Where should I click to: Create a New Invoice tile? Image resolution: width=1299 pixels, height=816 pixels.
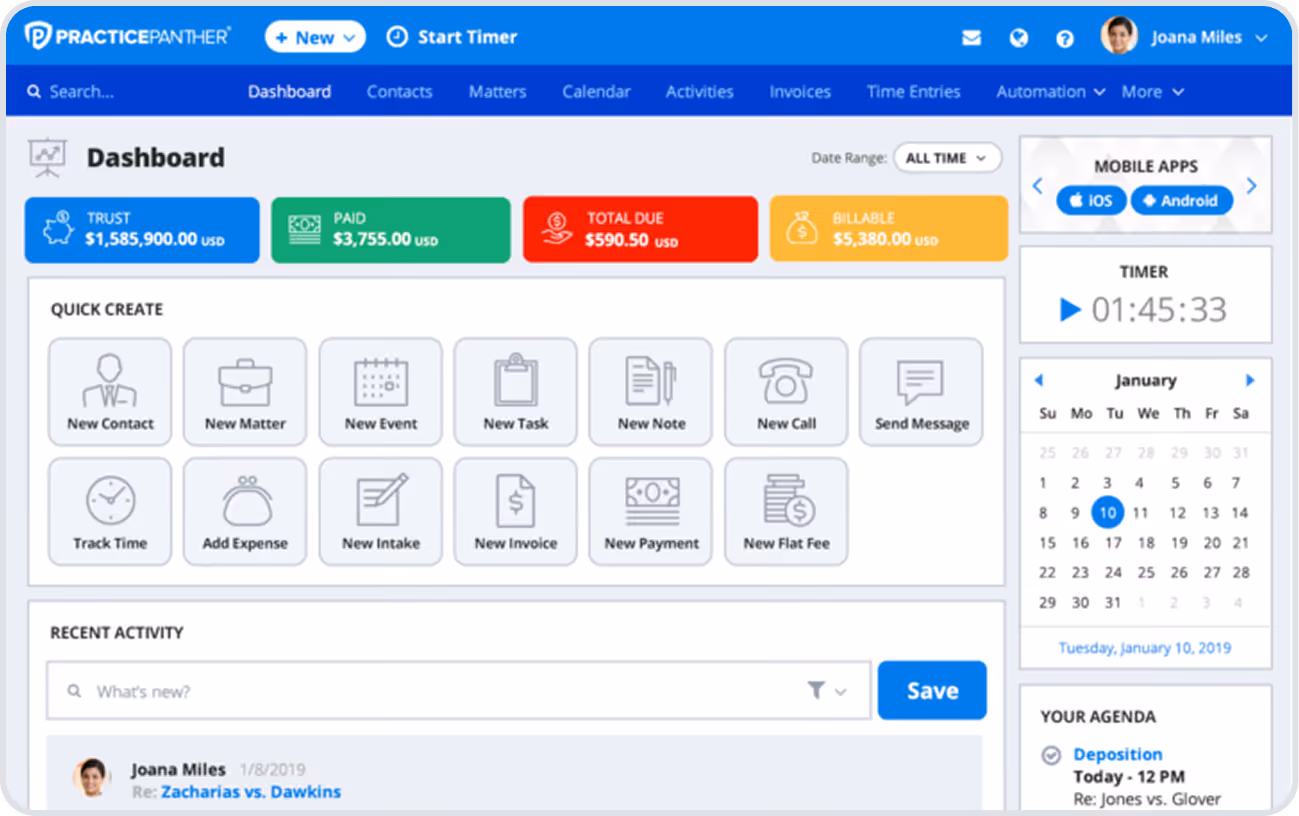pyautogui.click(x=515, y=512)
